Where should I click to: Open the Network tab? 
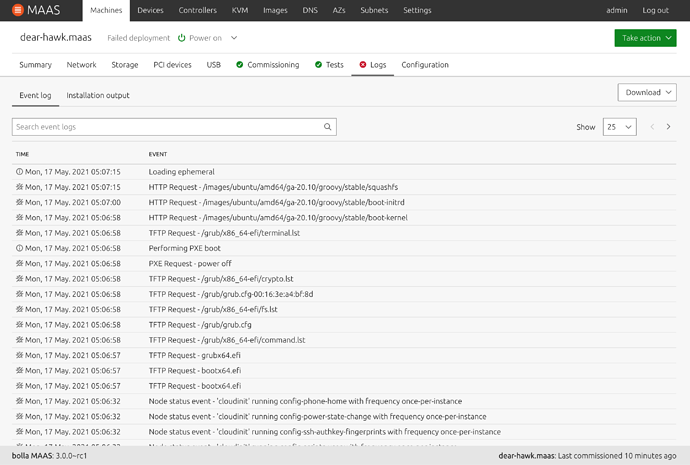tap(81, 65)
